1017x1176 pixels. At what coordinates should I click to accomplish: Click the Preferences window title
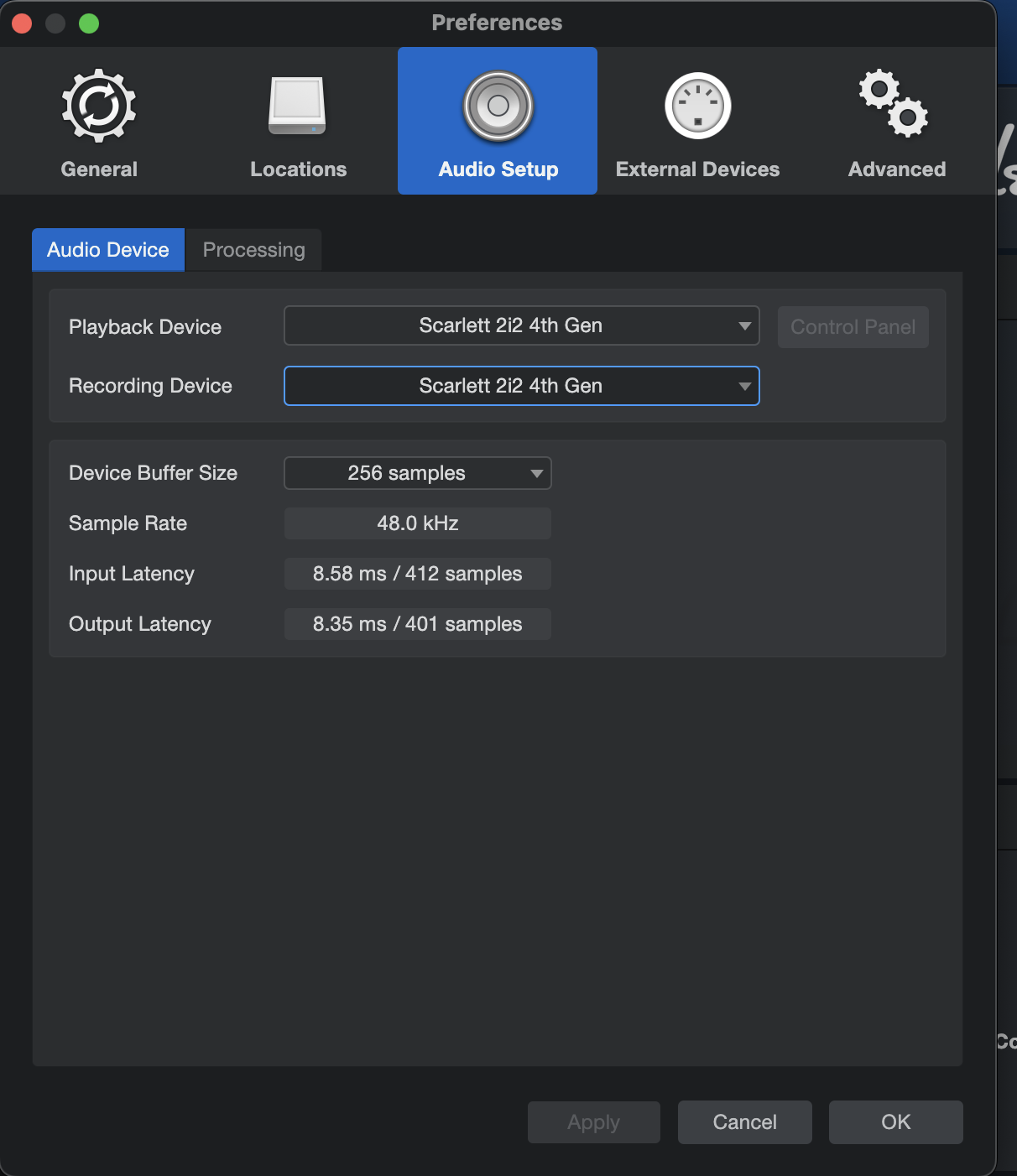click(497, 23)
